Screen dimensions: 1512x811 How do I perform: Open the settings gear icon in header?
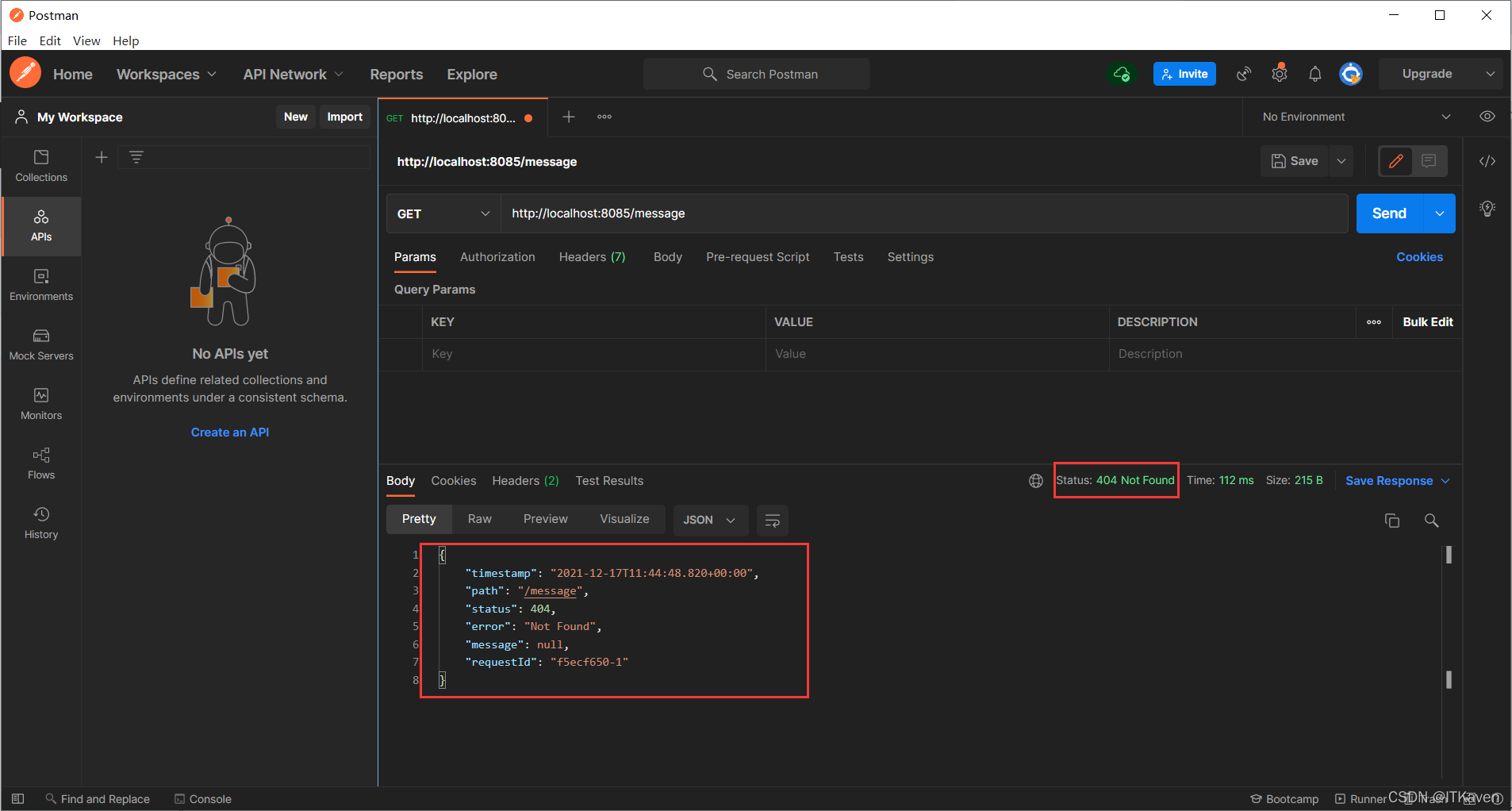click(1280, 74)
